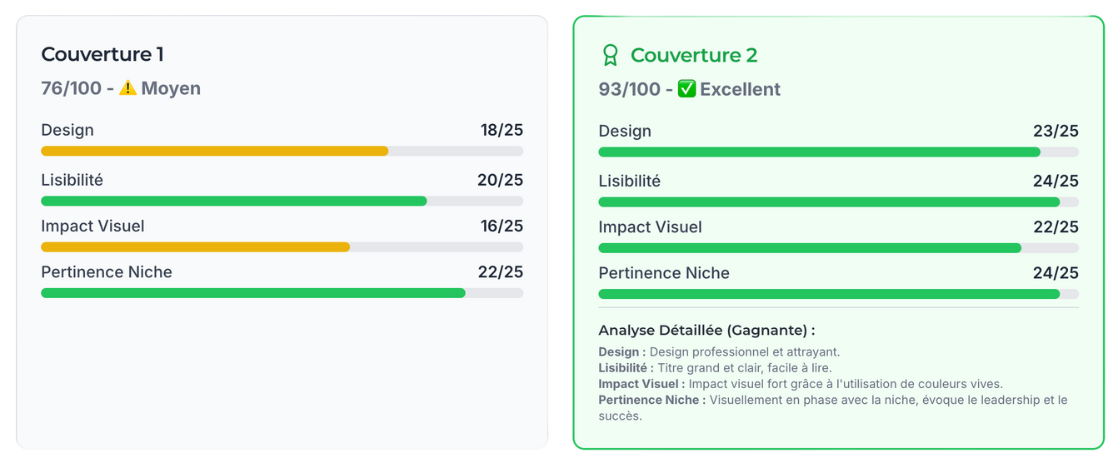Click the Pertinence Niche analysis about leadership

833,408
